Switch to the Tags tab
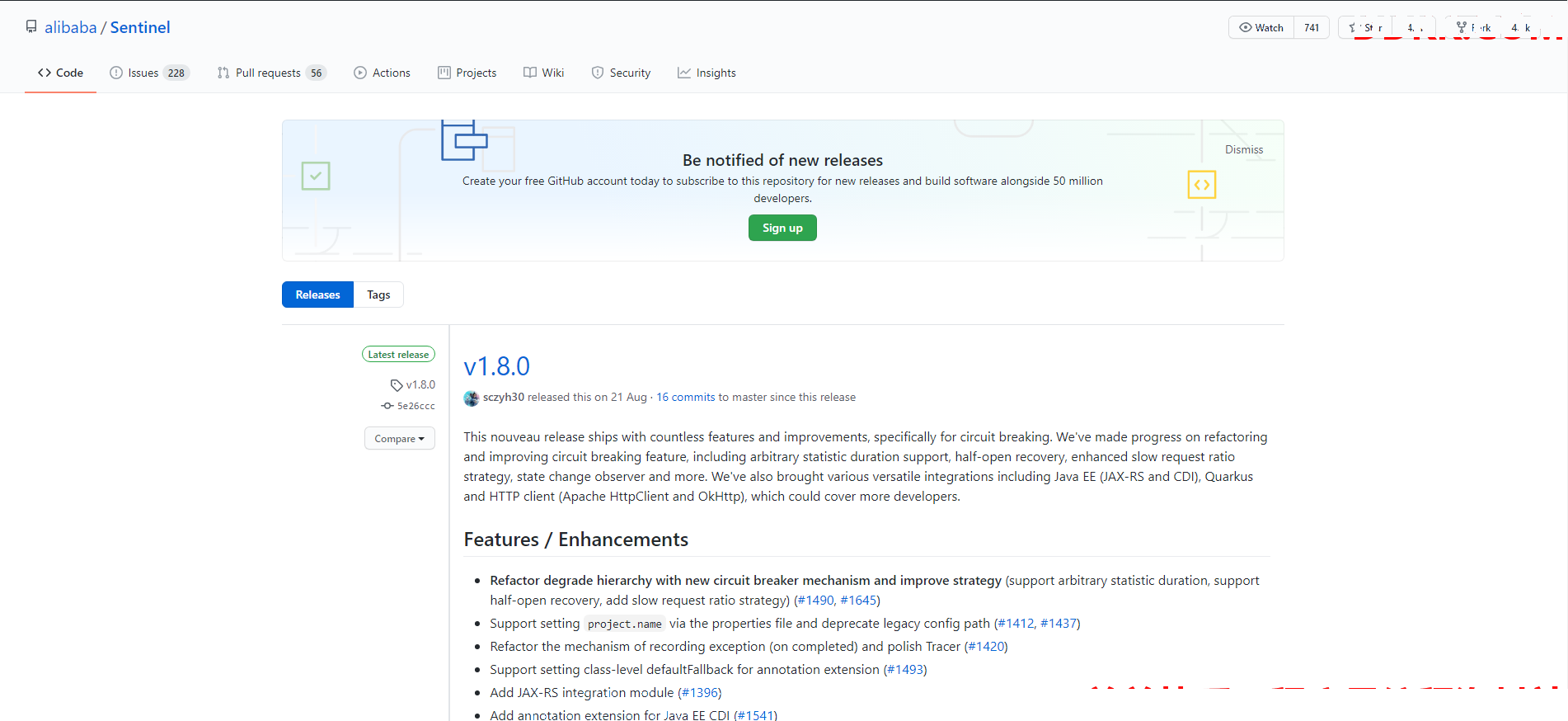 378,295
